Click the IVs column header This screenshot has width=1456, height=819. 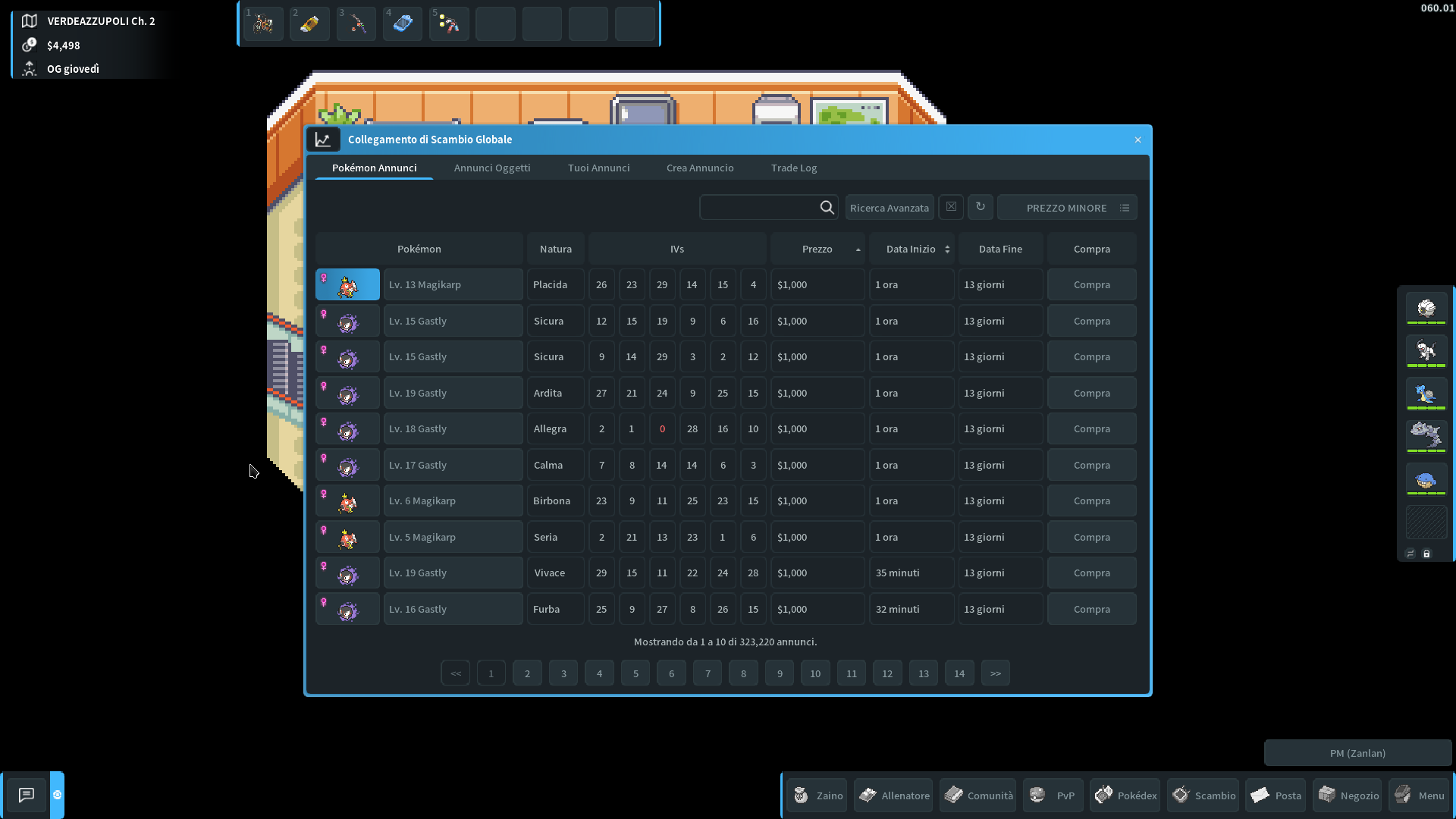pos(677,249)
